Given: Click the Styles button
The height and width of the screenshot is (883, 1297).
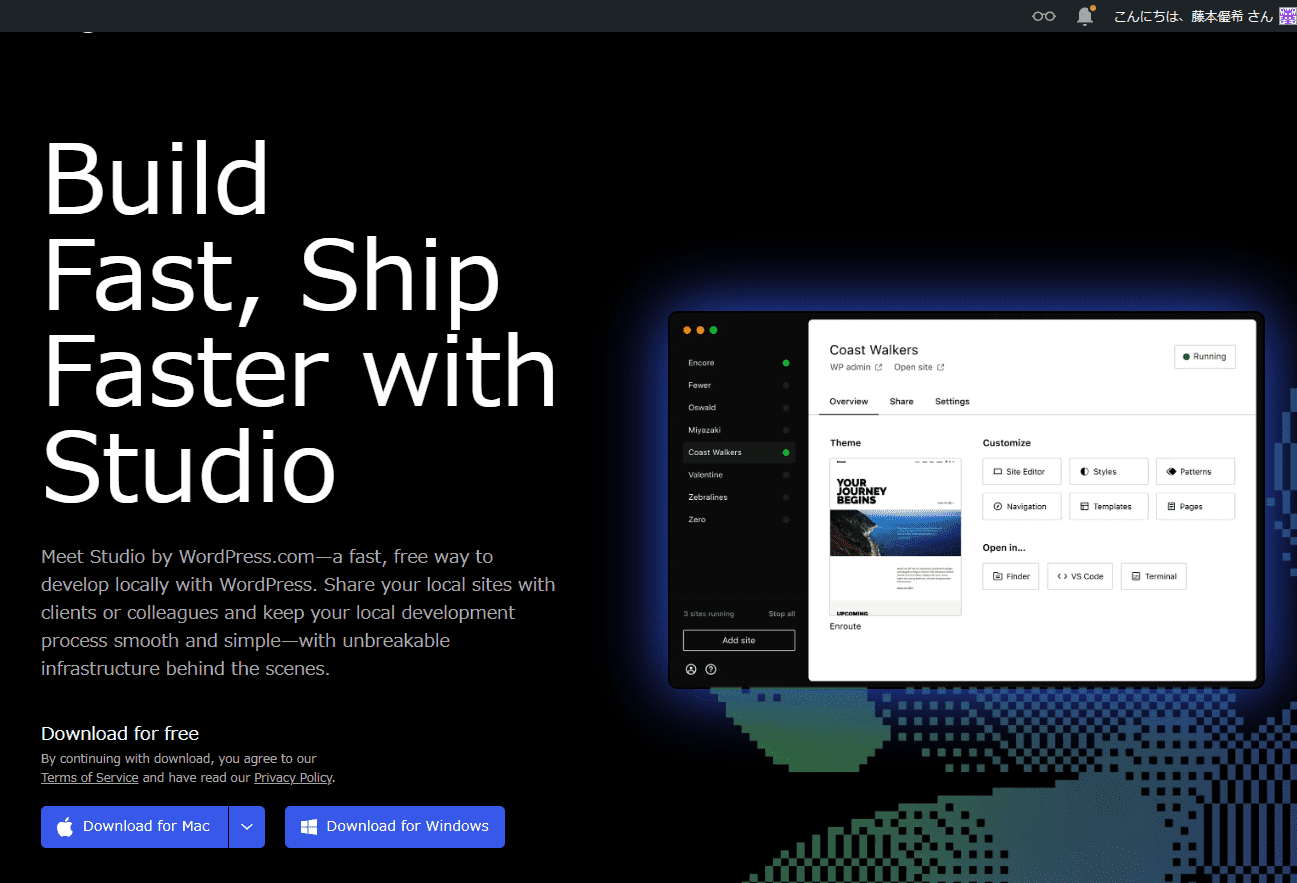Looking at the screenshot, I should [1108, 472].
